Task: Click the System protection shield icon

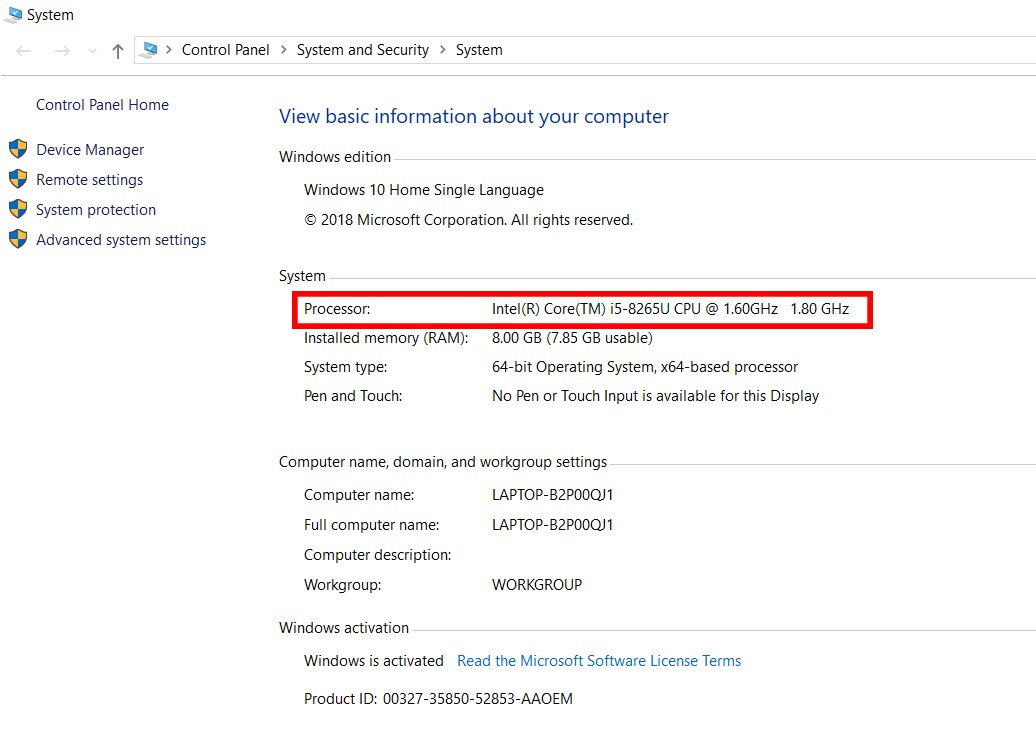Action: 19,209
